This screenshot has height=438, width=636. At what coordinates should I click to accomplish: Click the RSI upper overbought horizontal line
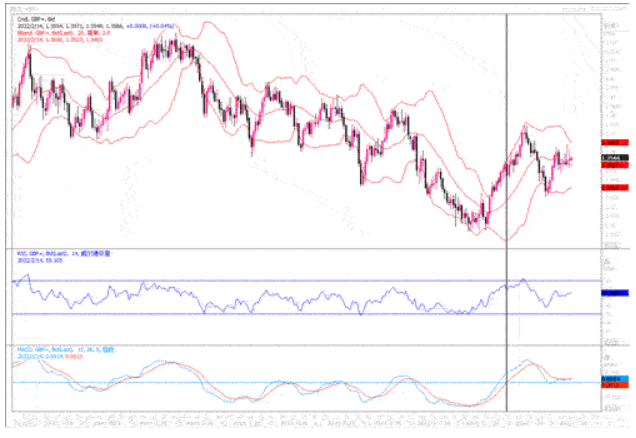[x=300, y=280]
